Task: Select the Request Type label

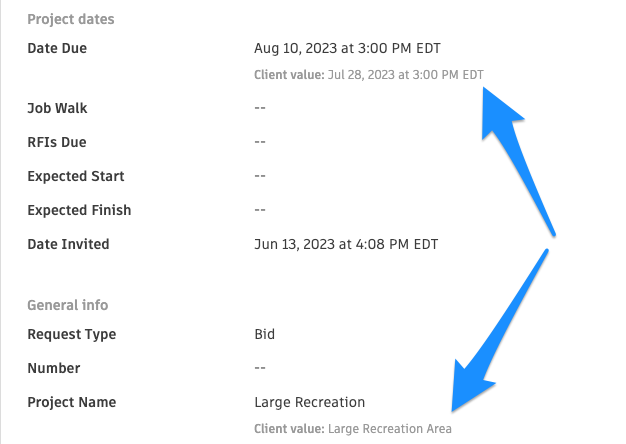Action: pyautogui.click(x=71, y=334)
